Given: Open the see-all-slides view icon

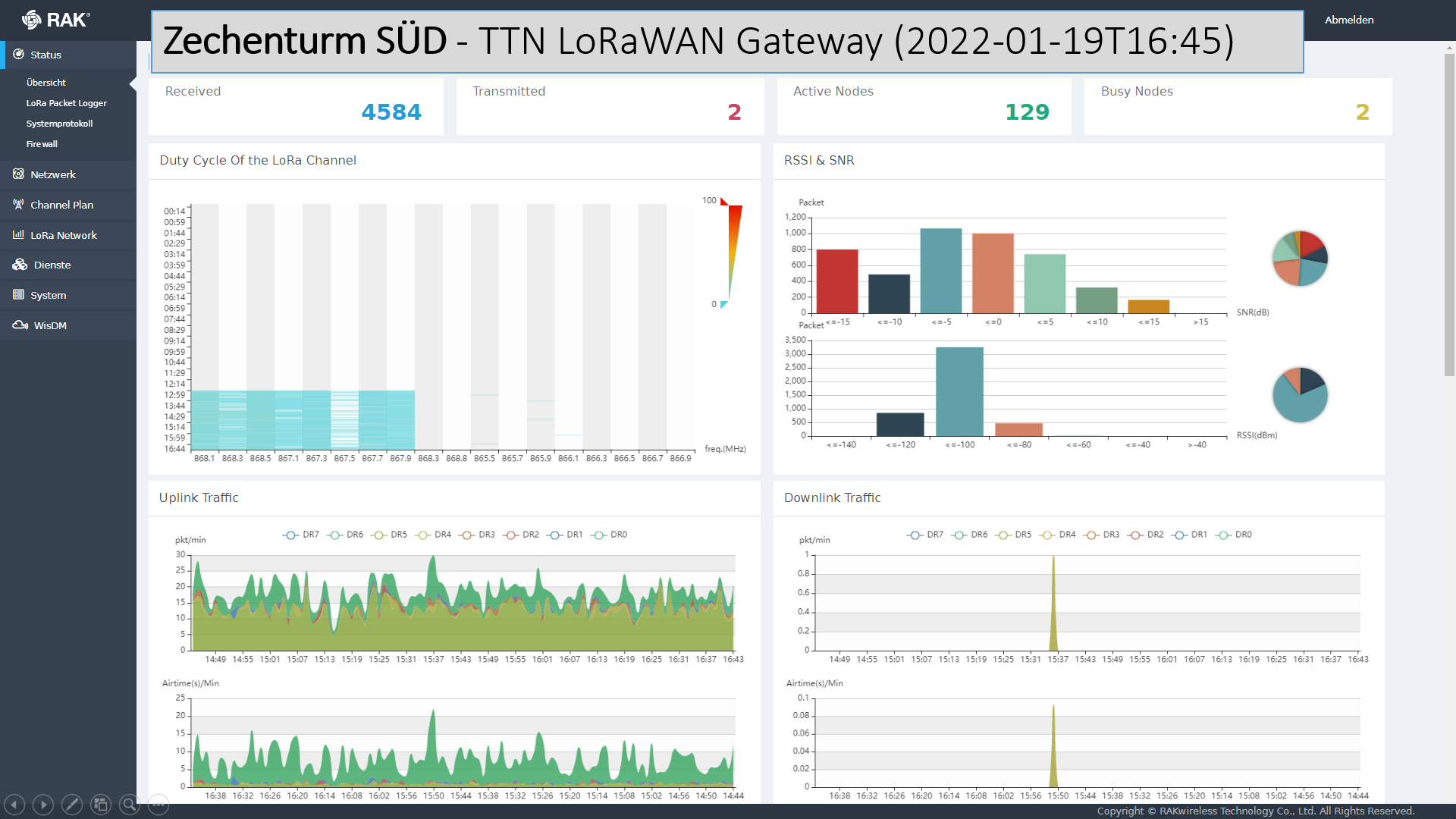Looking at the screenshot, I should click(101, 805).
